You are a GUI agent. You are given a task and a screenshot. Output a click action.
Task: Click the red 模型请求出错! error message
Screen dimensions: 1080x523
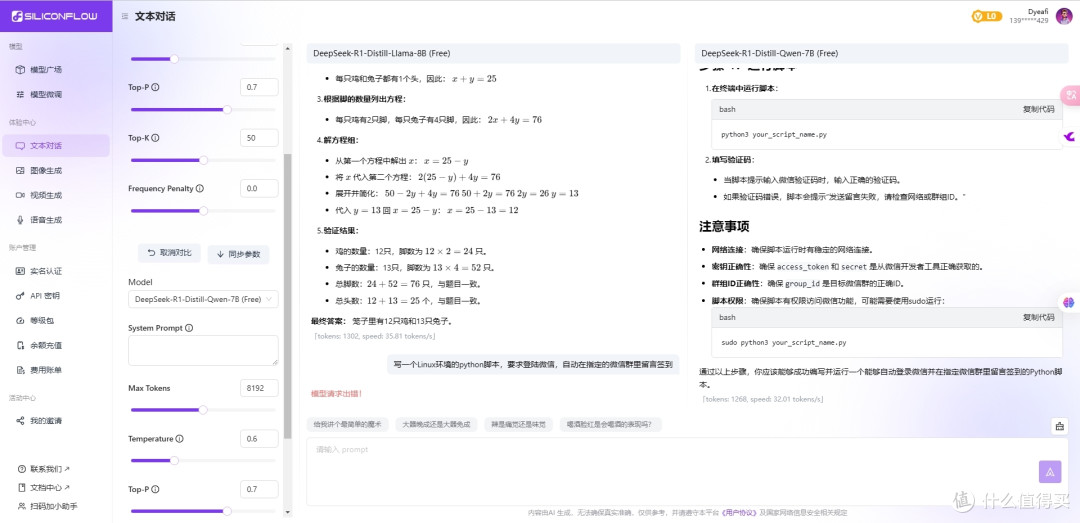point(337,393)
